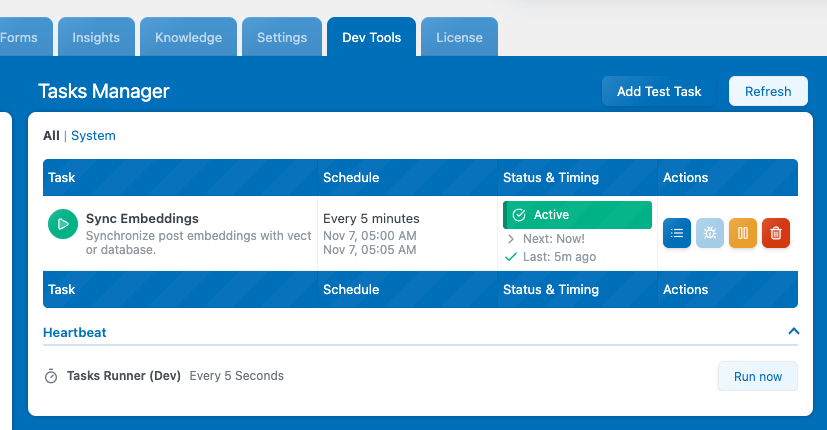
Task: Click the Sync Embeddings task name
Action: [142, 218]
